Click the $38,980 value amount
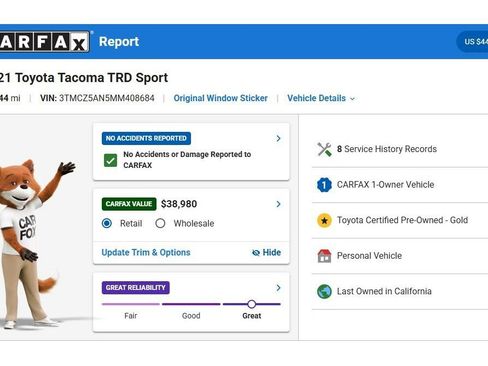488x366 pixels. tap(179, 204)
